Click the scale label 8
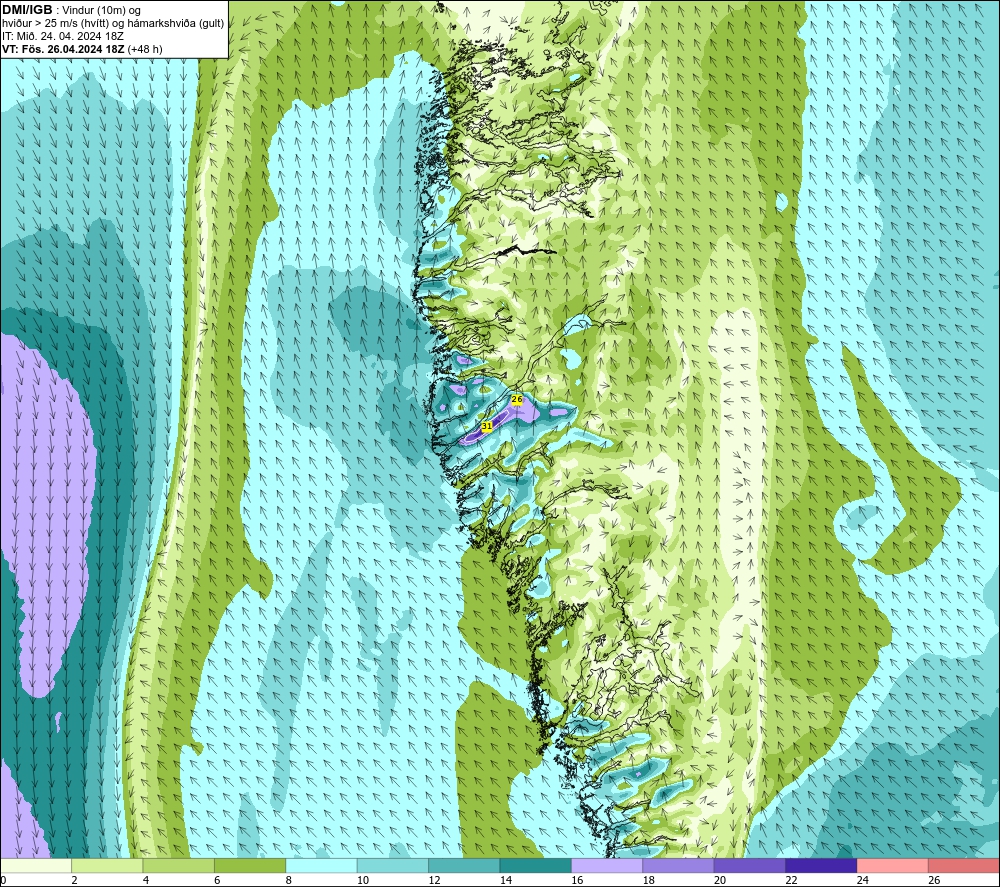This screenshot has height=887, width=1000. click(289, 880)
